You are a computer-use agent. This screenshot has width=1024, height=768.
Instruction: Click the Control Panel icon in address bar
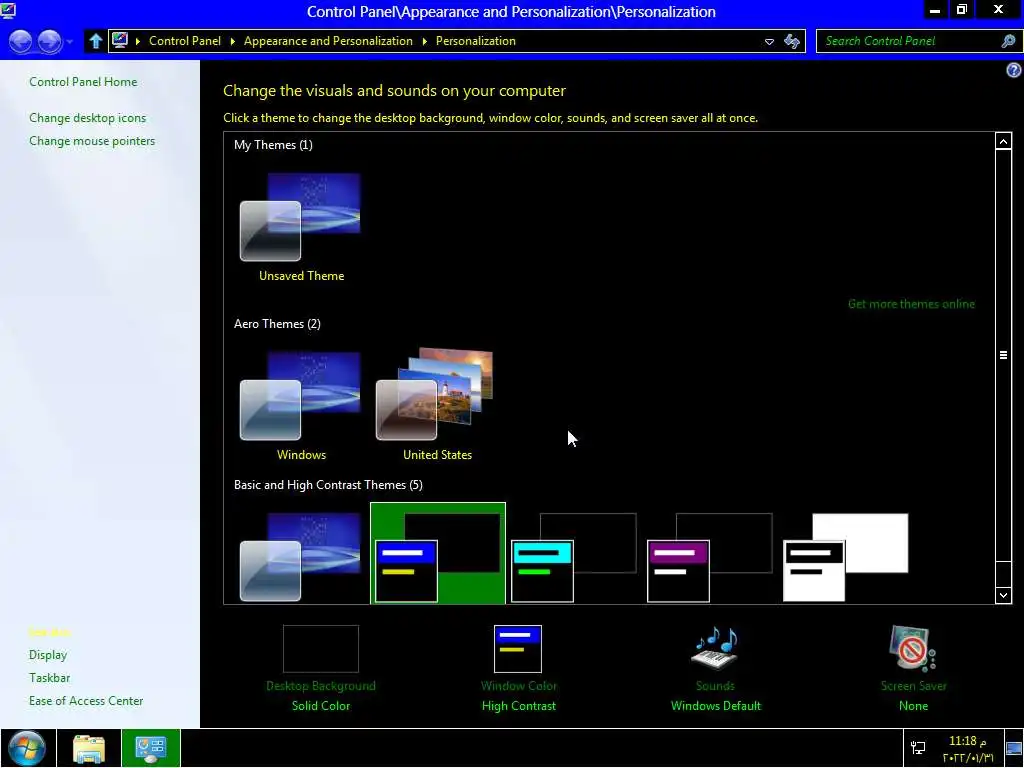point(120,40)
